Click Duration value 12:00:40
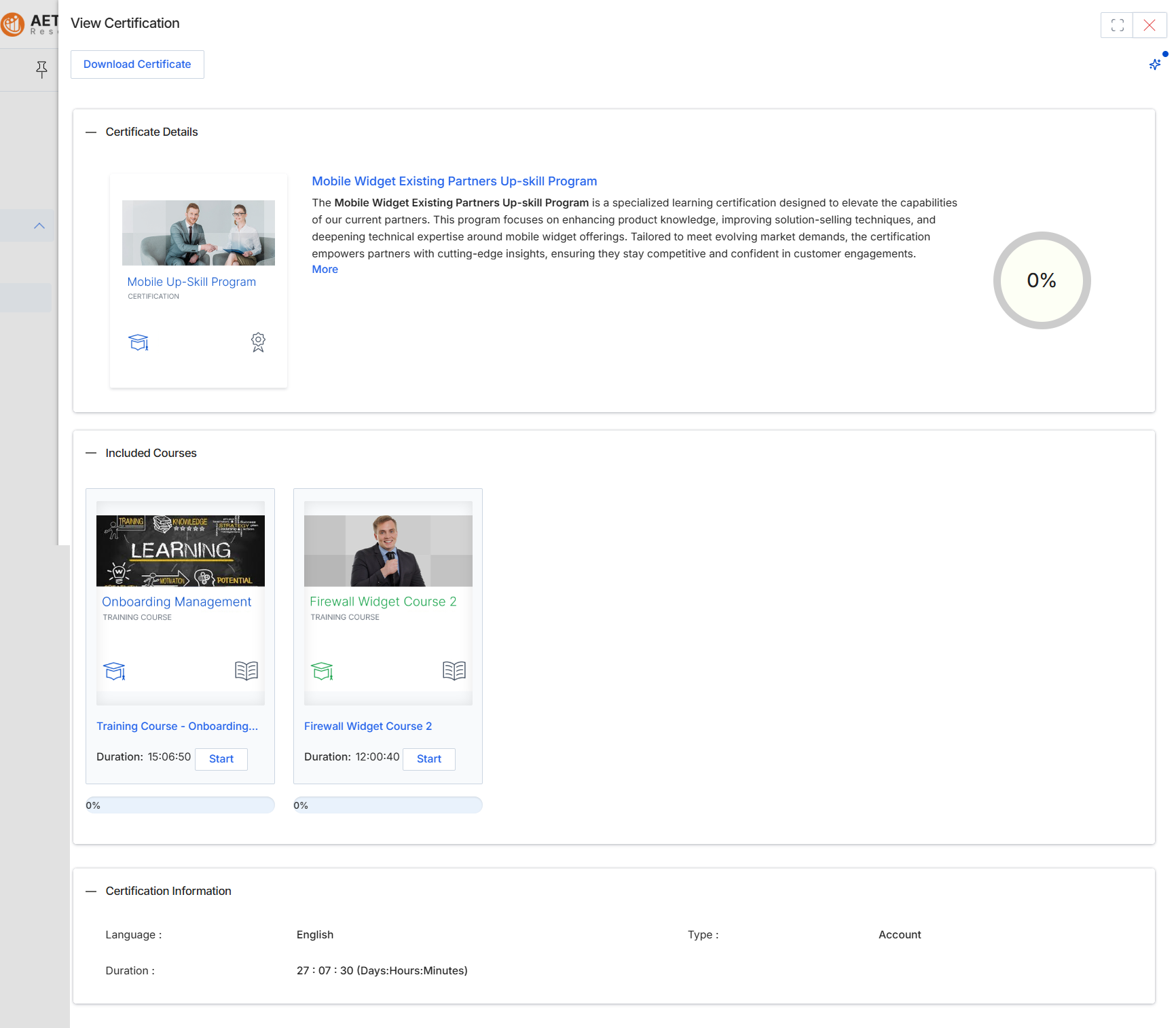Image resolution: width=1176 pixels, height=1028 pixels. [x=377, y=757]
